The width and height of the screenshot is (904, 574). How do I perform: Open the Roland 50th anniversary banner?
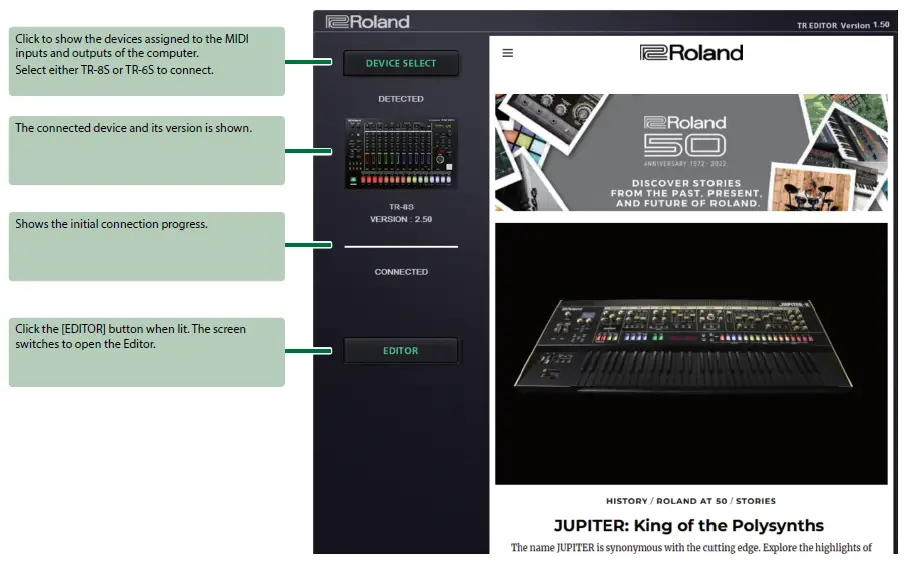tap(691, 152)
